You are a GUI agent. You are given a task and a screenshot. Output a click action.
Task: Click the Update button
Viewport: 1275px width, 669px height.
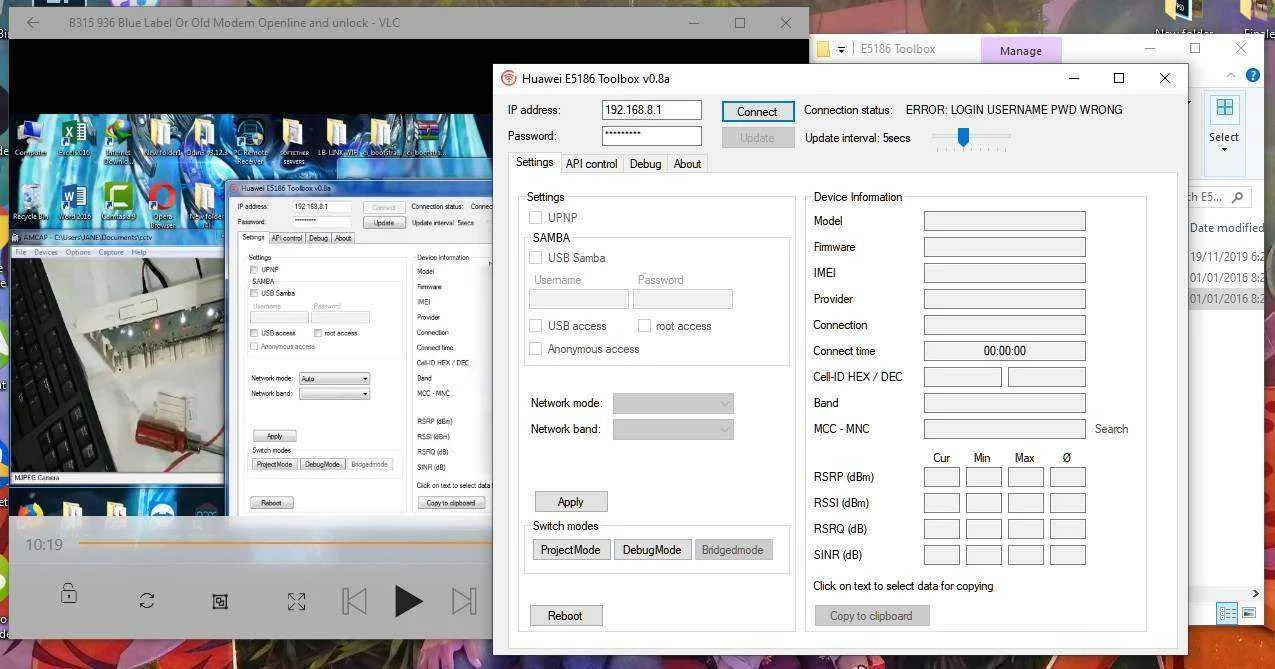coord(757,137)
